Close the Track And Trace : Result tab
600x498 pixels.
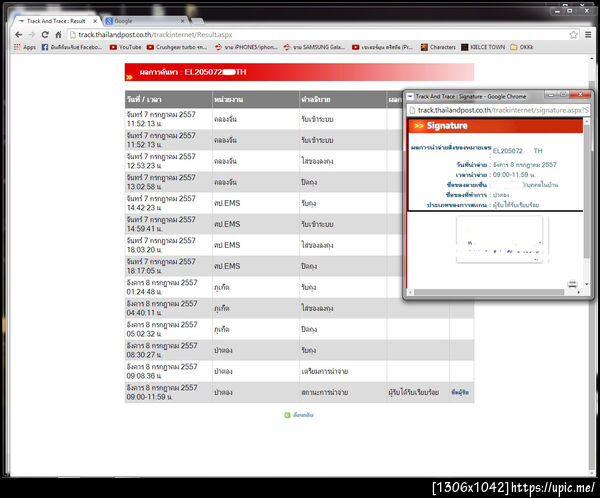click(x=95, y=21)
